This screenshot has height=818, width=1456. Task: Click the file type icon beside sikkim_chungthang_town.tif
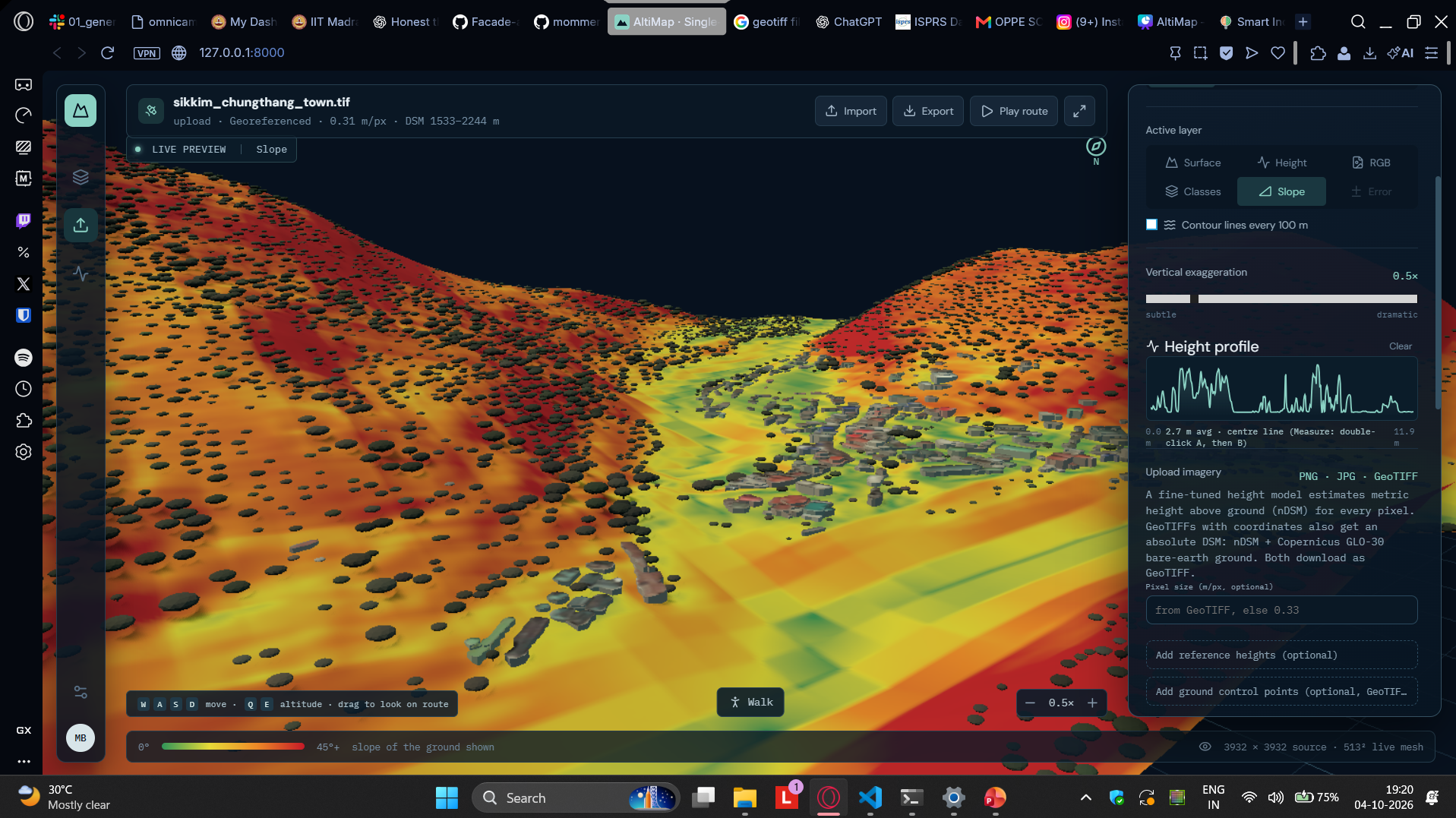pyautogui.click(x=151, y=111)
